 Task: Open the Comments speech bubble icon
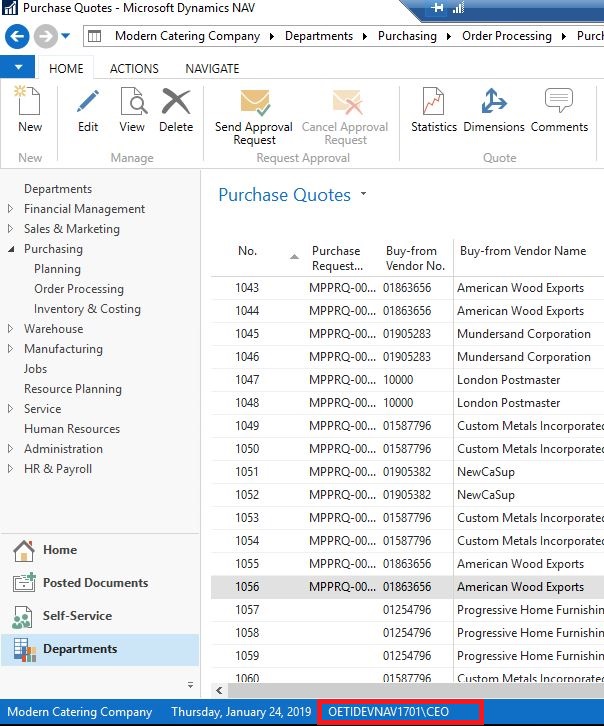559,100
